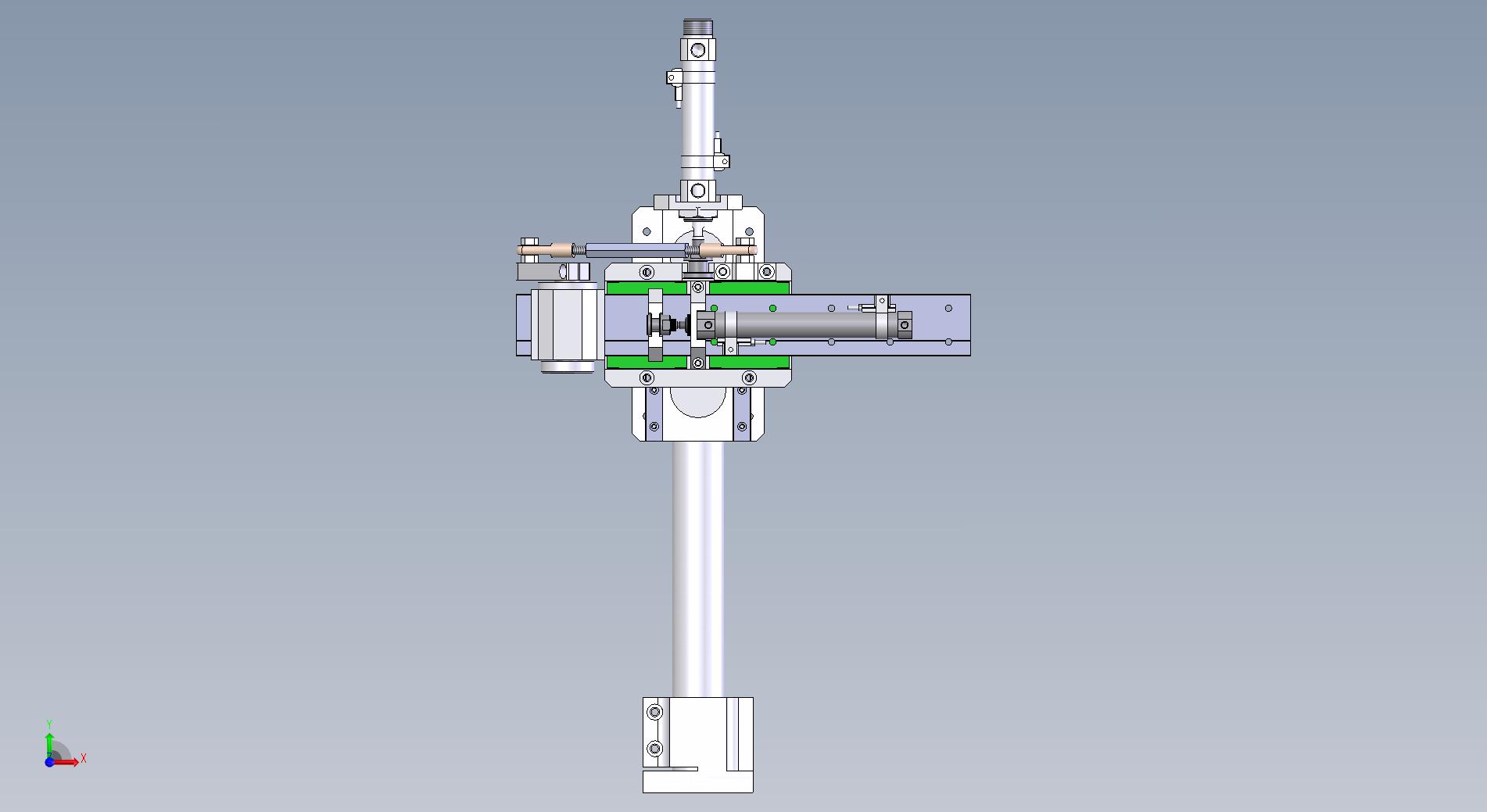Select the rear end cap of the horizontal cylinder

coord(904,325)
